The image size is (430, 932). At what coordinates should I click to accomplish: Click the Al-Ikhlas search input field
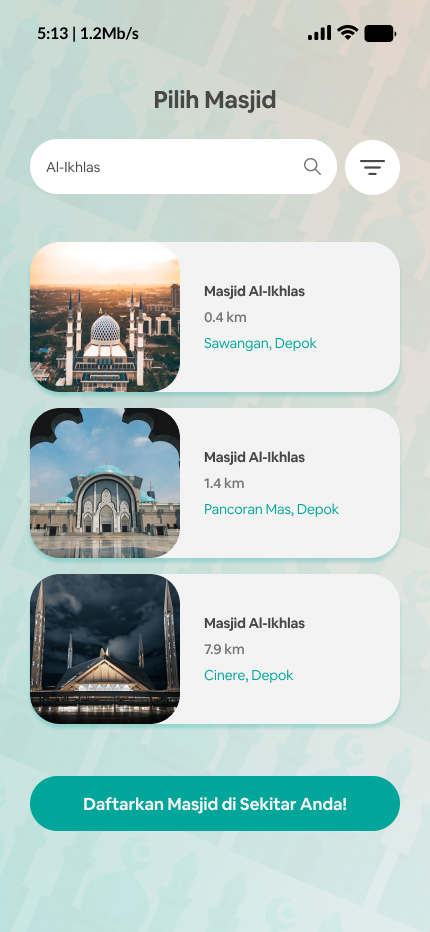[x=183, y=167]
